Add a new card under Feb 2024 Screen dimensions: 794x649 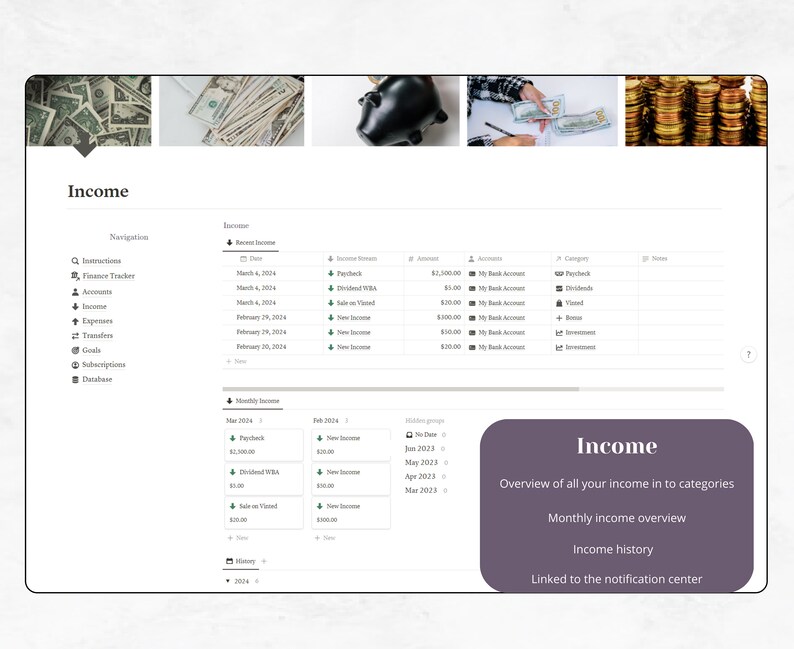(325, 538)
